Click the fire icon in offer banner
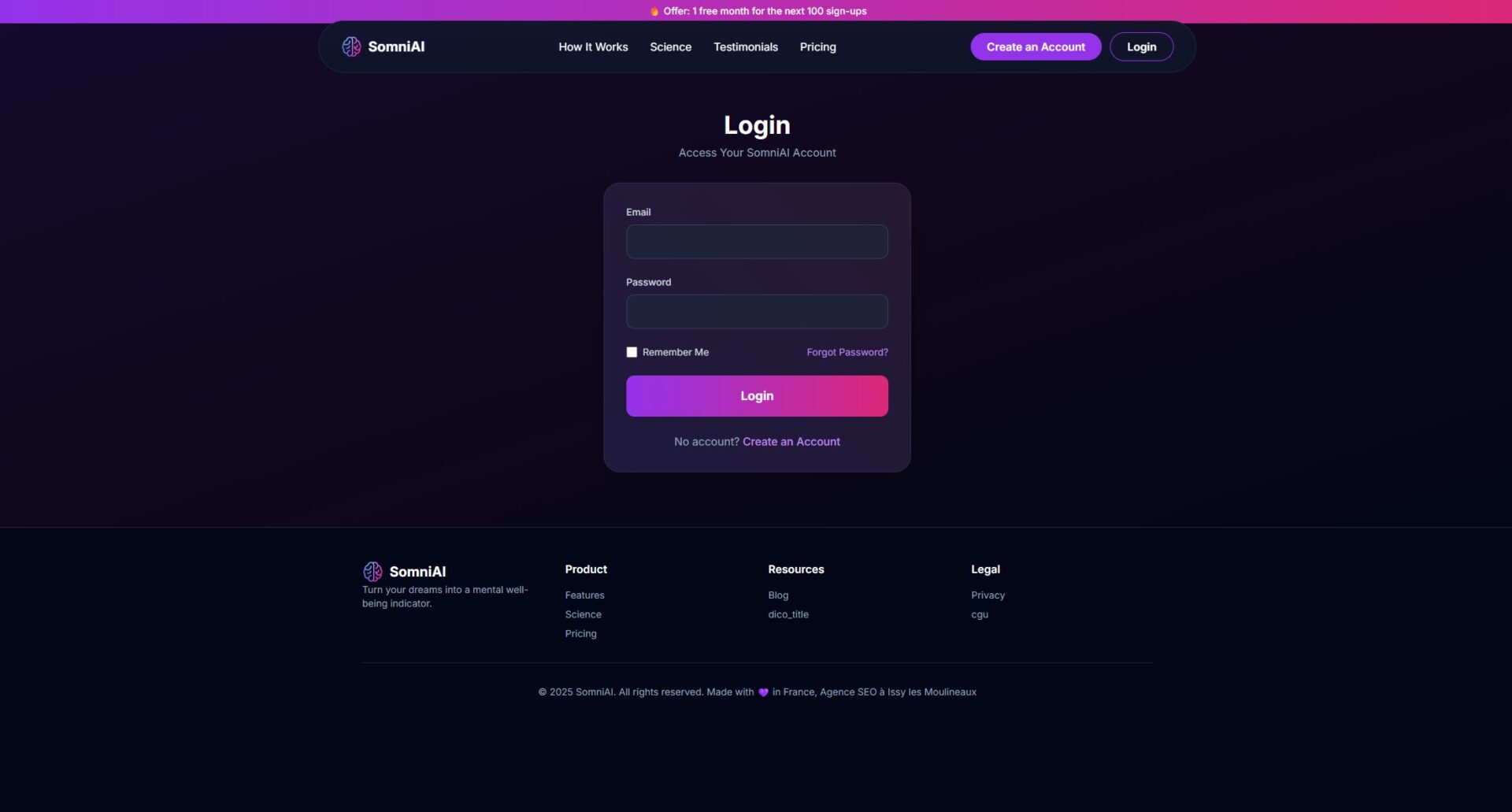Image resolution: width=1512 pixels, height=812 pixels. point(654,11)
